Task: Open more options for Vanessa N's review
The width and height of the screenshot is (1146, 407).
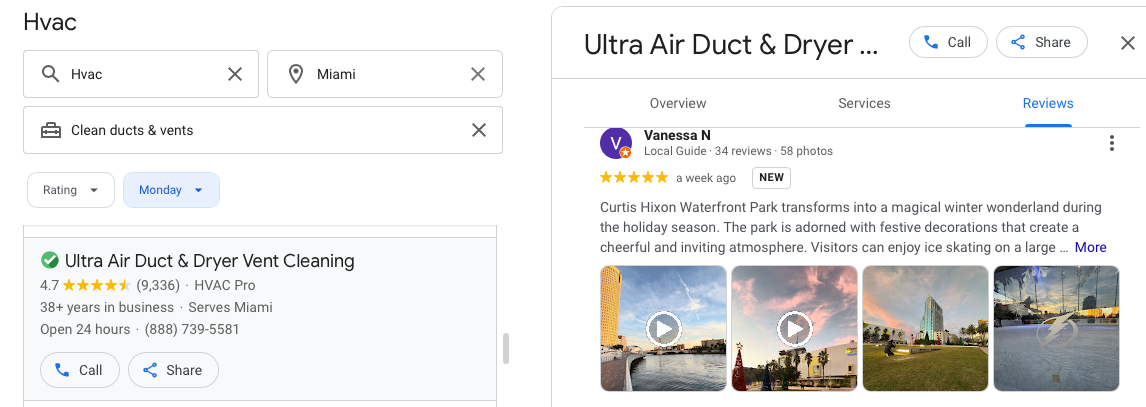Action: [1111, 144]
